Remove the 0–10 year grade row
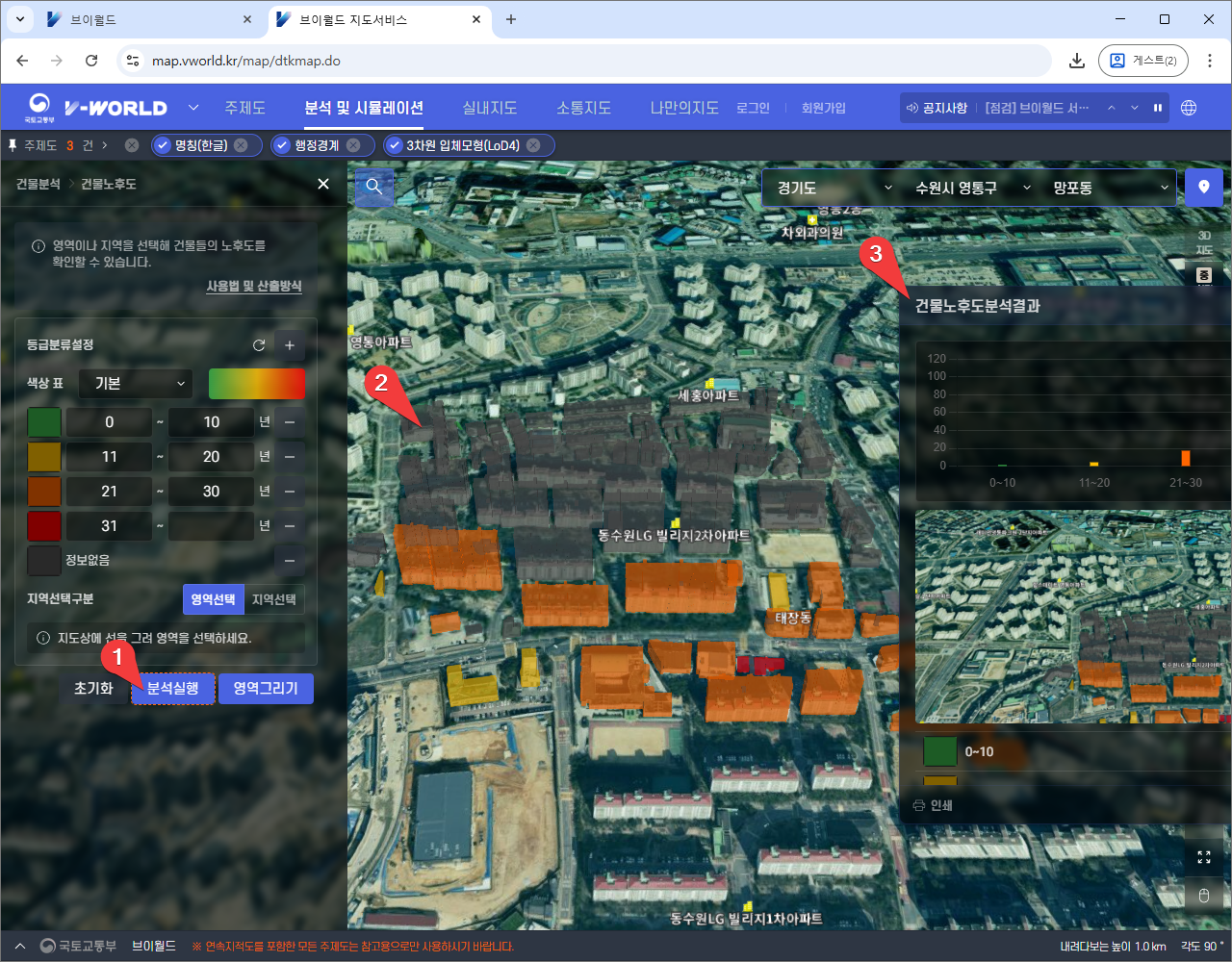 pos(290,422)
